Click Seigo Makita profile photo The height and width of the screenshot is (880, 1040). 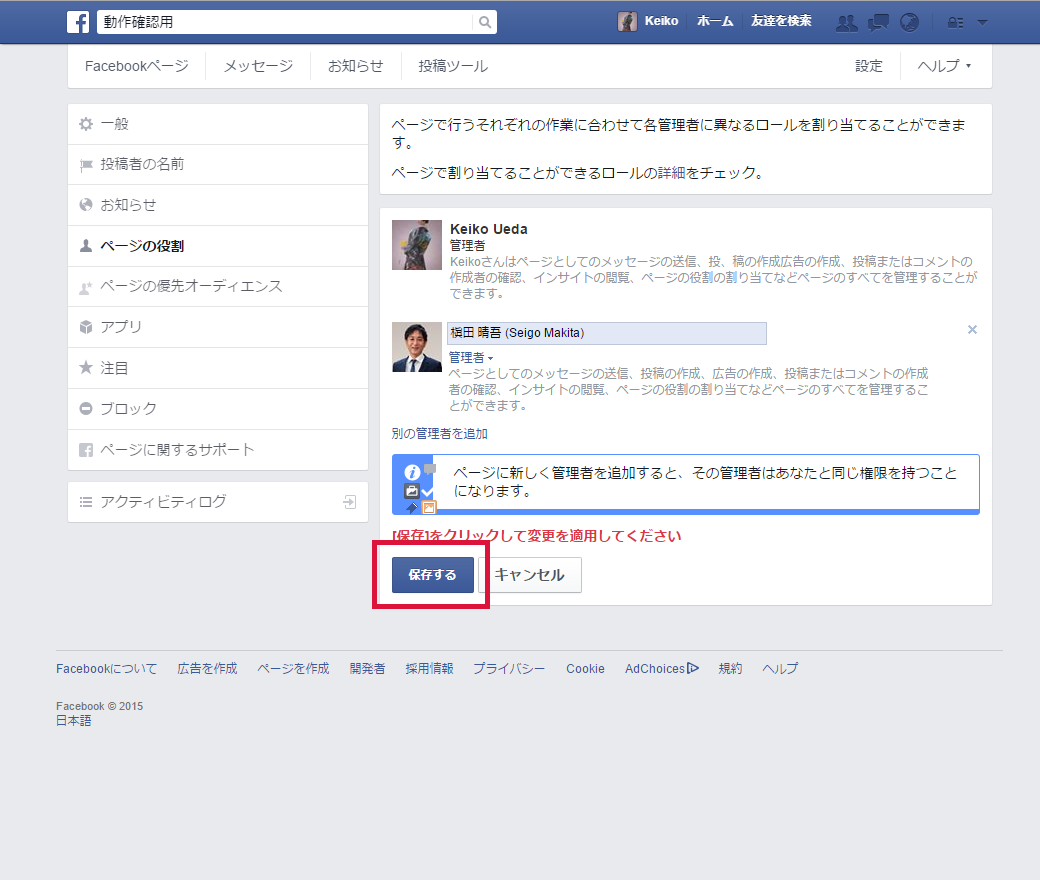point(417,347)
